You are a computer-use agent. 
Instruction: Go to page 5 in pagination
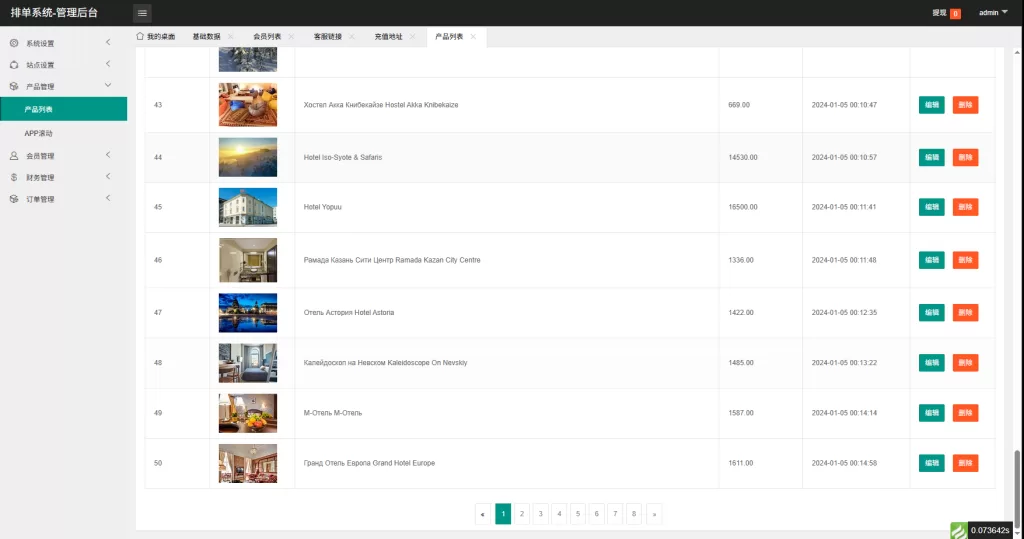point(578,514)
